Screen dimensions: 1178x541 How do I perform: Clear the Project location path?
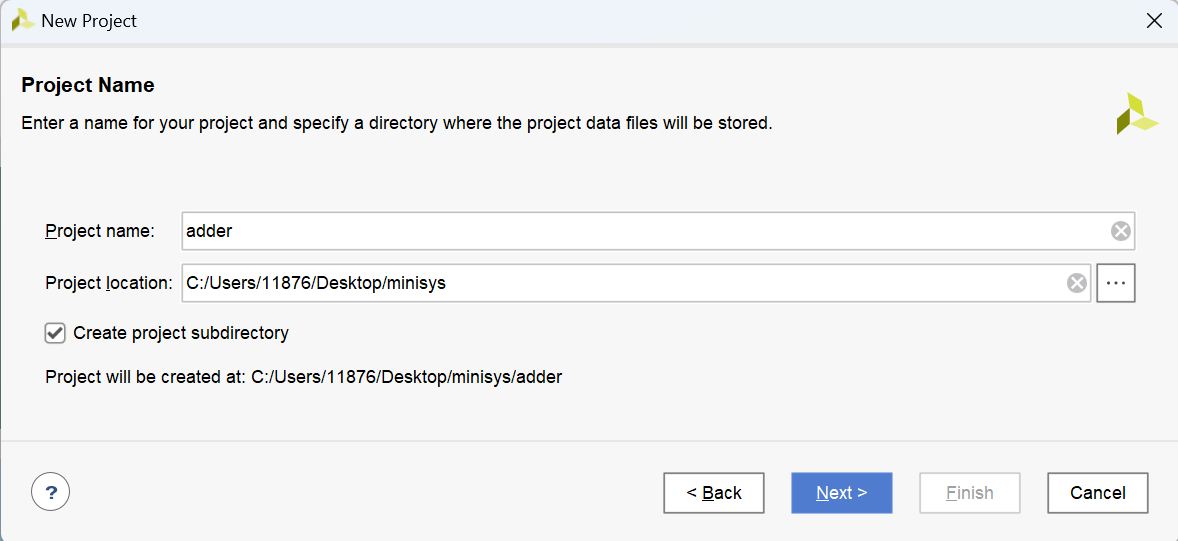click(1077, 283)
